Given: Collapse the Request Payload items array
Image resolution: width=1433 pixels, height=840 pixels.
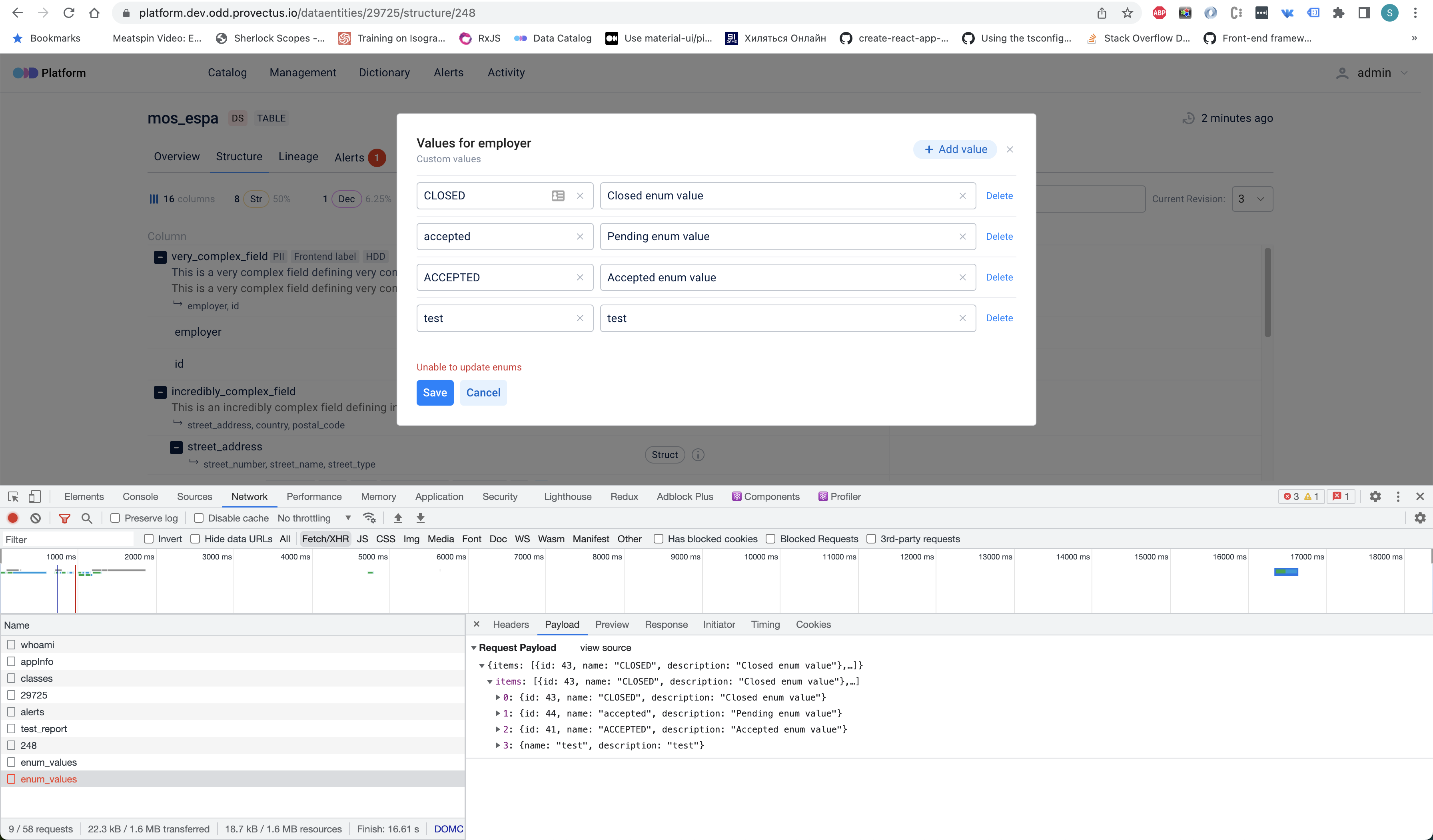Looking at the screenshot, I should [x=490, y=681].
